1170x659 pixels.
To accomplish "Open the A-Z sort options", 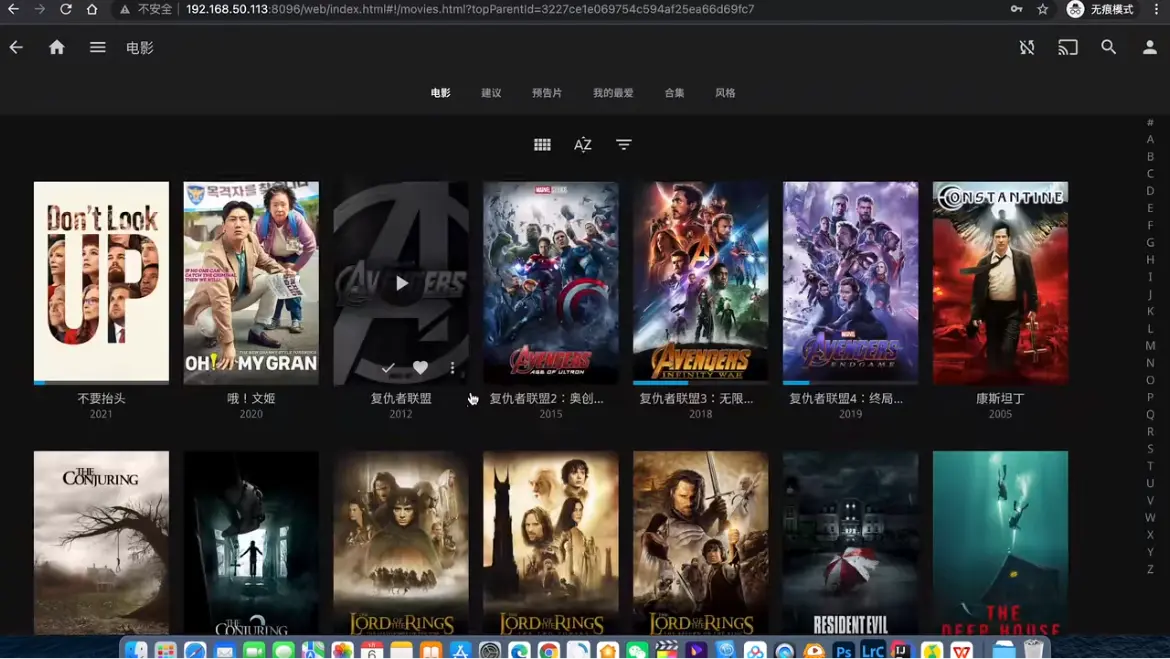I will click(x=583, y=145).
